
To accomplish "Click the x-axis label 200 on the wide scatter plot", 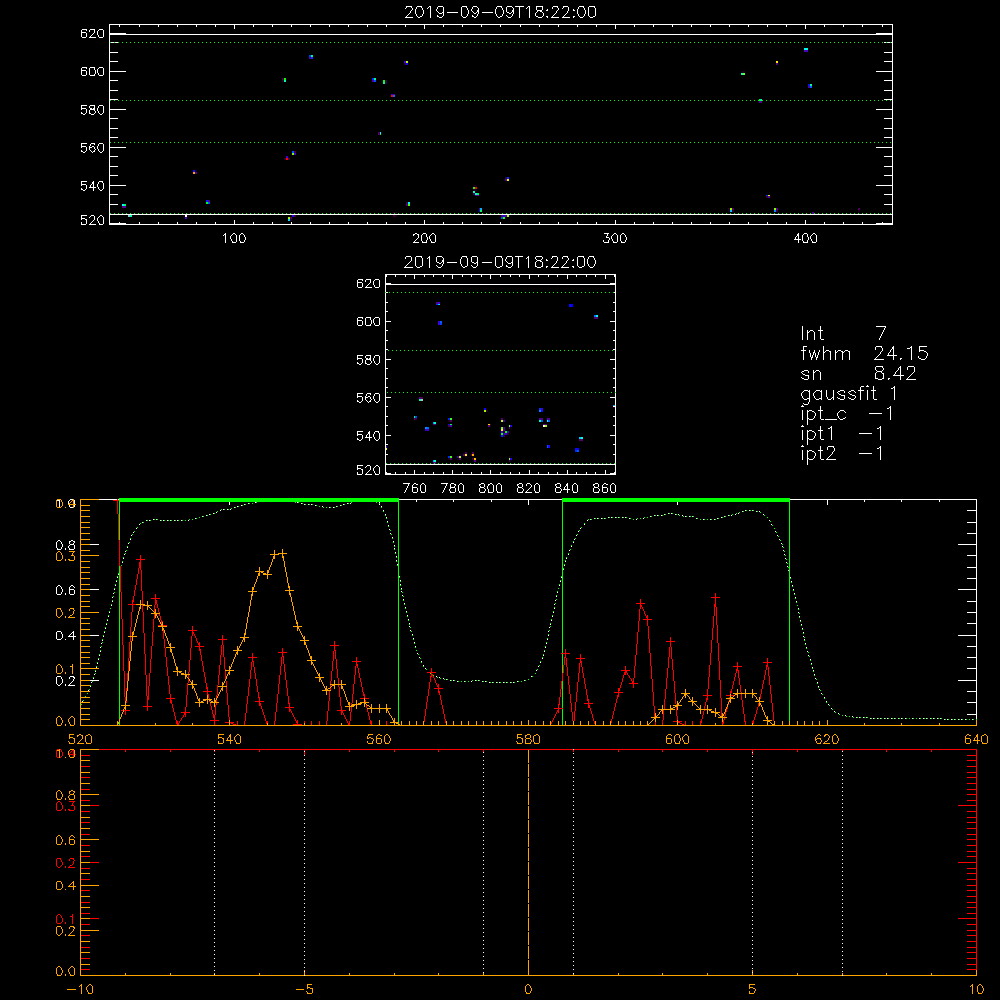I will (424, 239).
